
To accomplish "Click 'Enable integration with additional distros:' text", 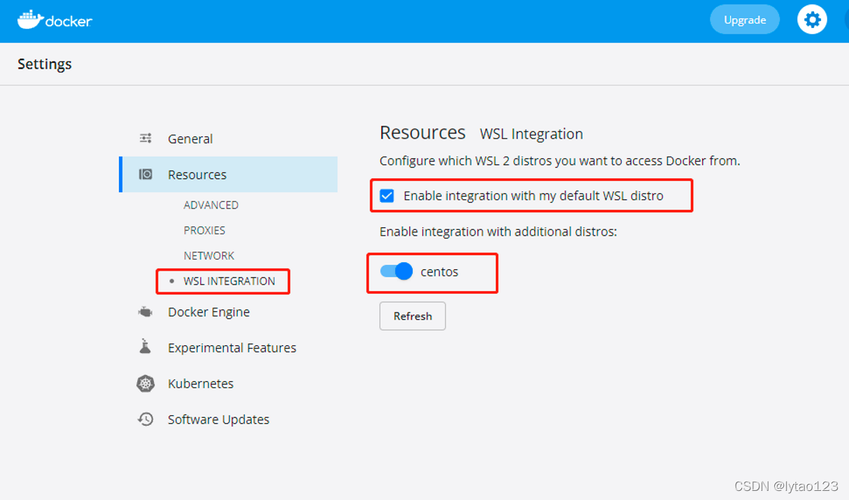I will pyautogui.click(x=498, y=232).
